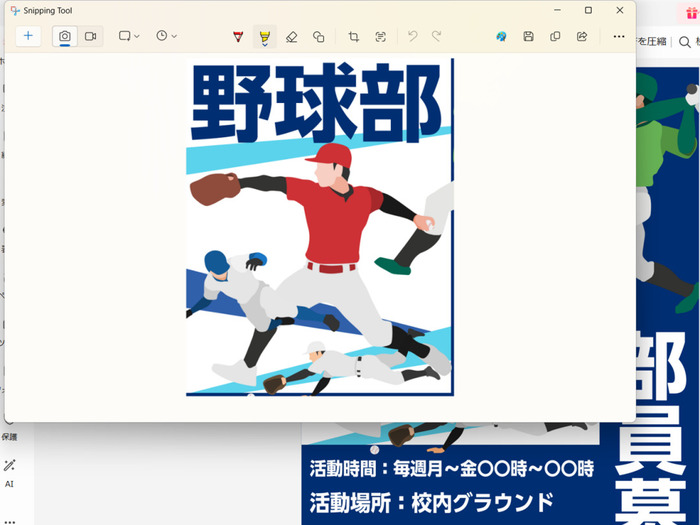The image size is (700, 525).
Task: Redo the last undone edit
Action: (436, 37)
